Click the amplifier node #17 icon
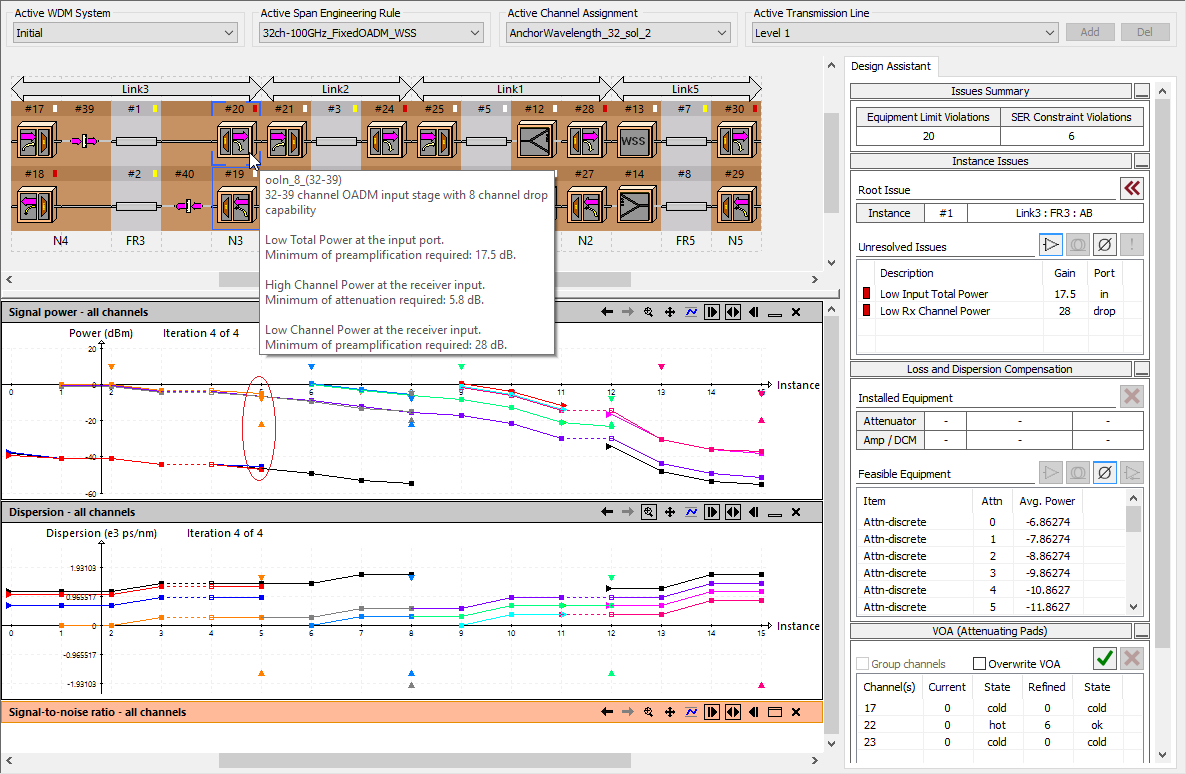1186x774 pixels. pyautogui.click(x=35, y=141)
